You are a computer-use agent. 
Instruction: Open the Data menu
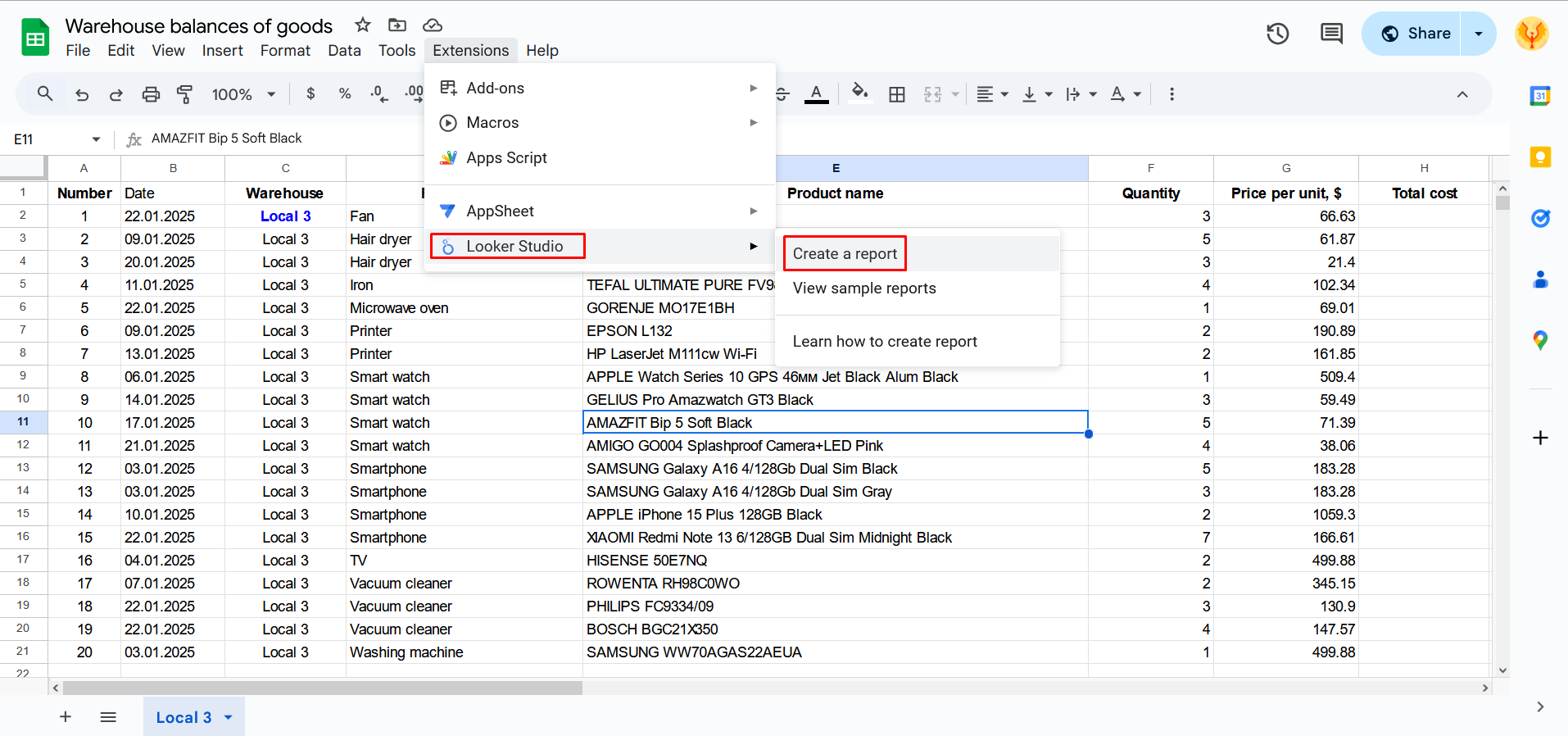(x=344, y=51)
